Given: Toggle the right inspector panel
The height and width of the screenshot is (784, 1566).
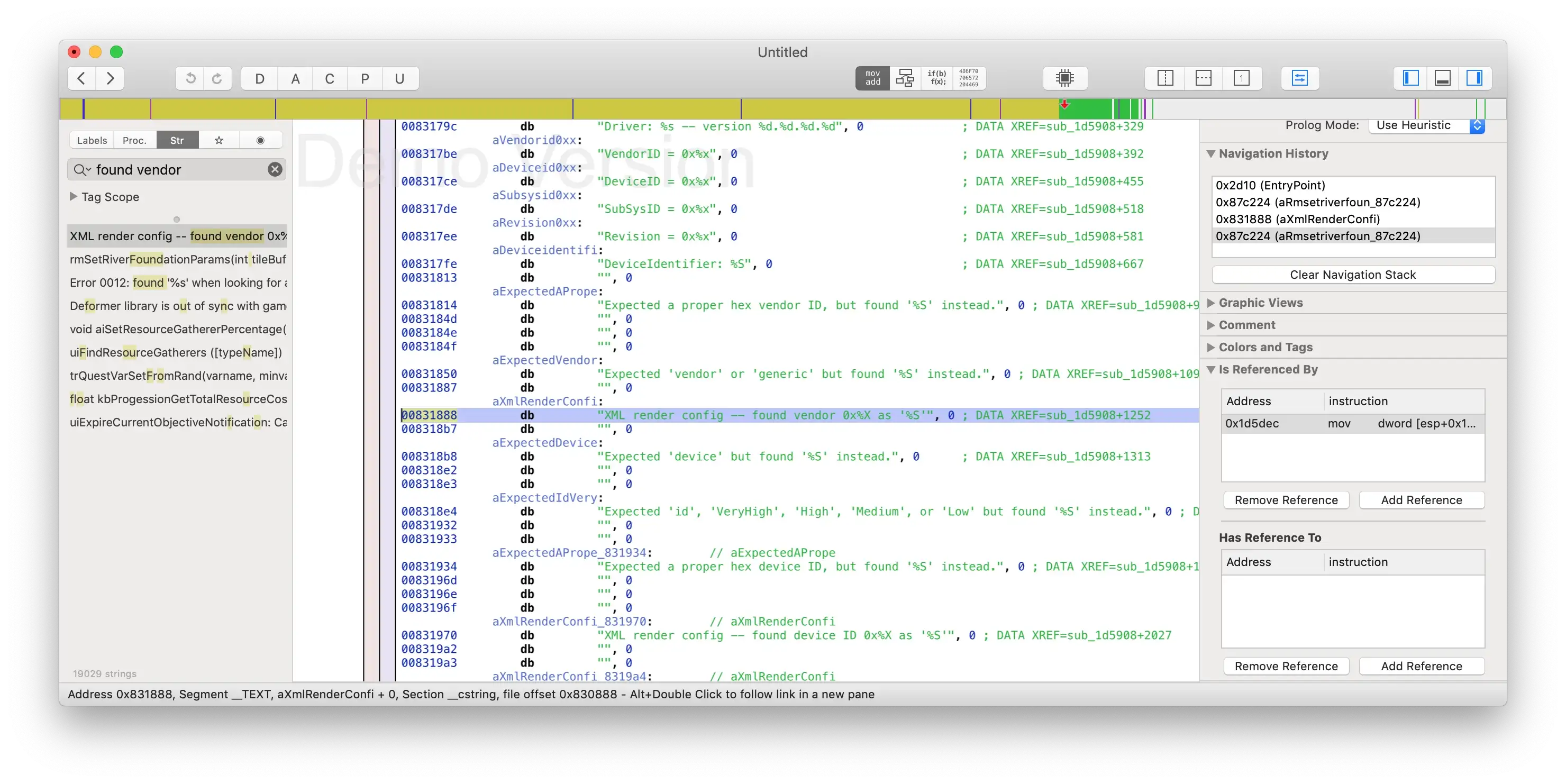Looking at the screenshot, I should click(x=1474, y=78).
